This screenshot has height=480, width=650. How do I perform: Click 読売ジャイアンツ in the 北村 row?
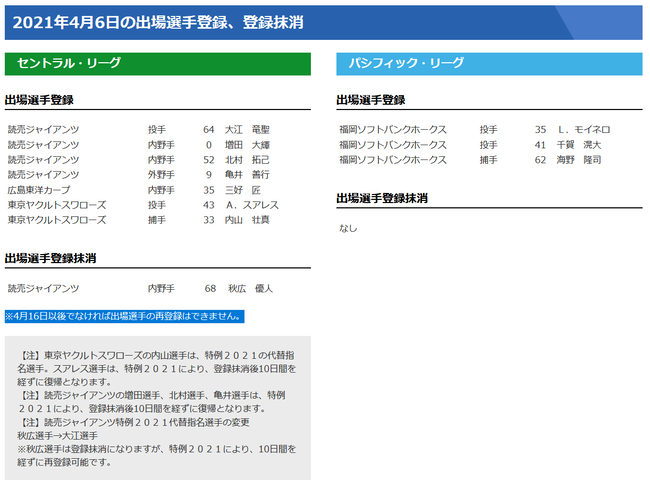(x=44, y=160)
